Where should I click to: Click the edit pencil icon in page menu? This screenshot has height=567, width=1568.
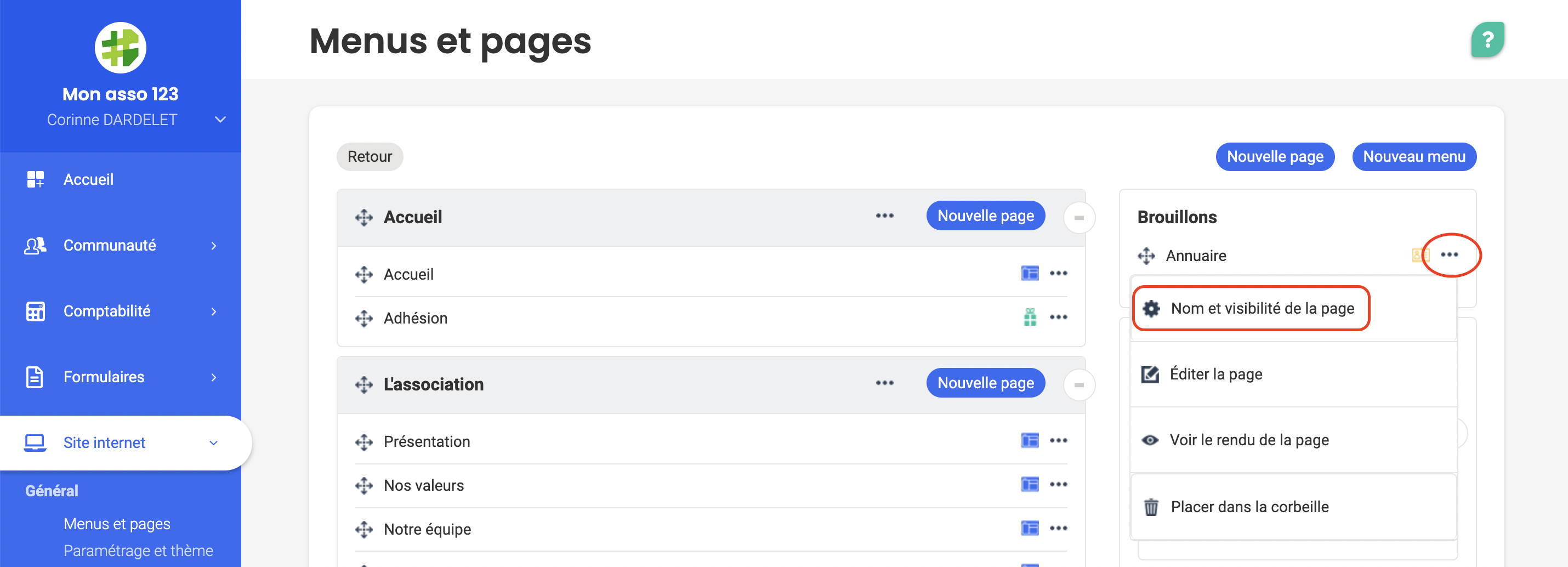pos(1150,375)
